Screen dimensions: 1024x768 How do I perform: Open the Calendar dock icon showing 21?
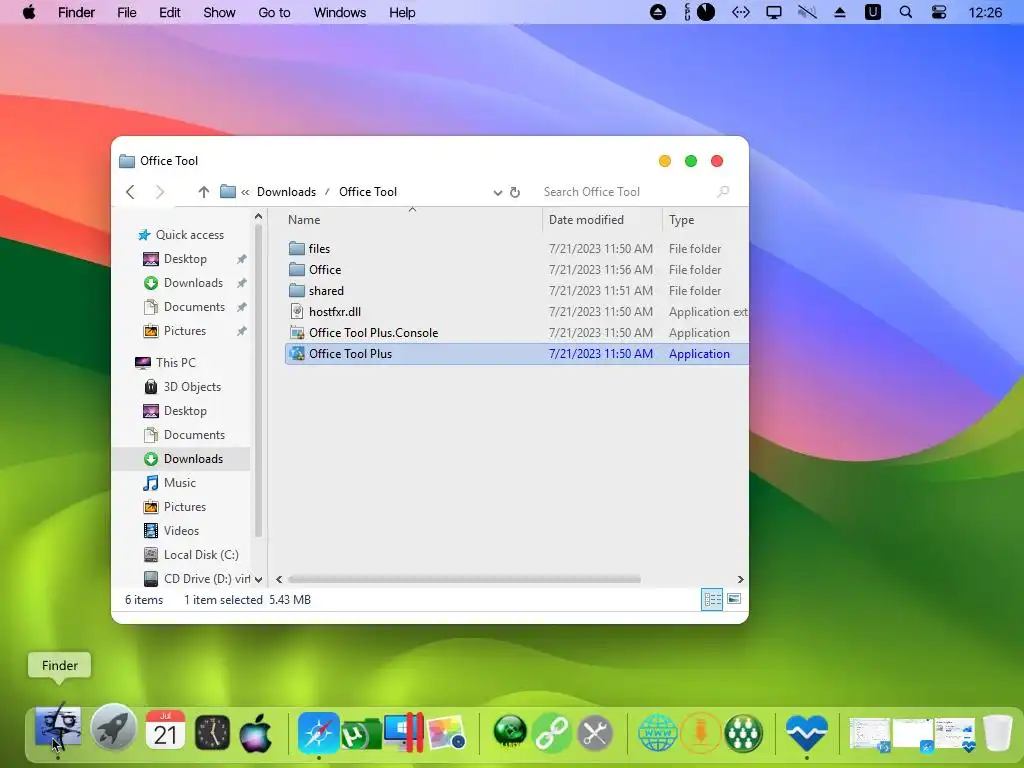165,731
